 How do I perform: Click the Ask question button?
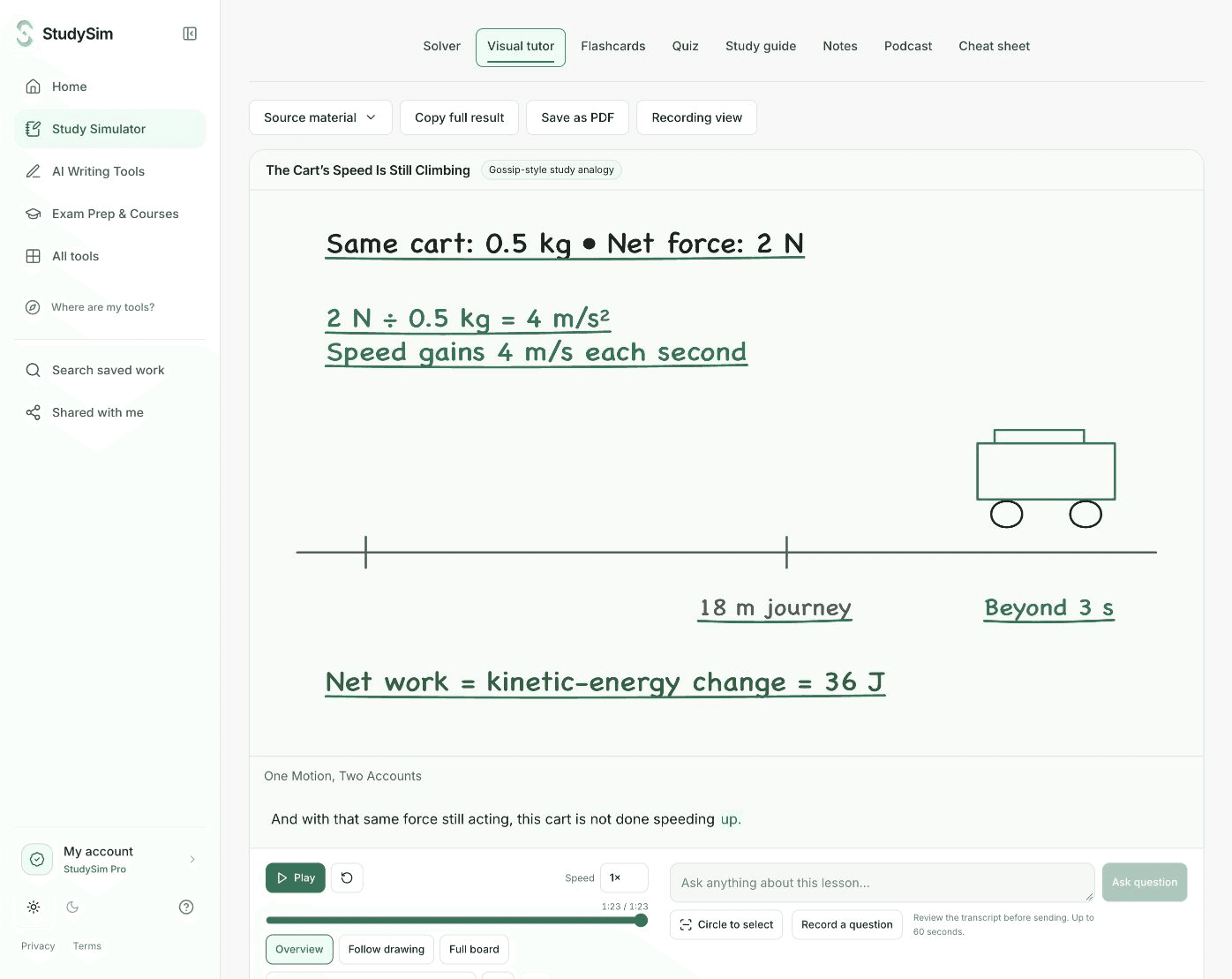(x=1145, y=882)
